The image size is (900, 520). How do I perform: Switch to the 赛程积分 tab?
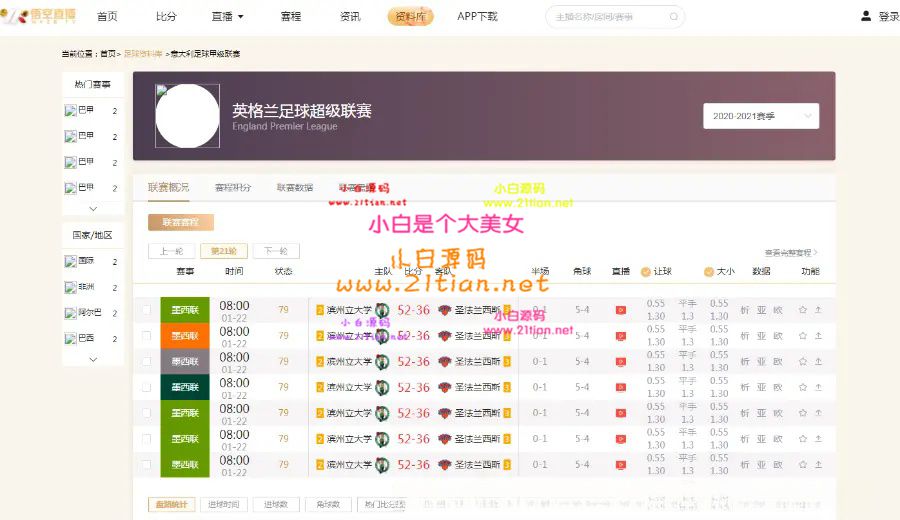coord(233,187)
